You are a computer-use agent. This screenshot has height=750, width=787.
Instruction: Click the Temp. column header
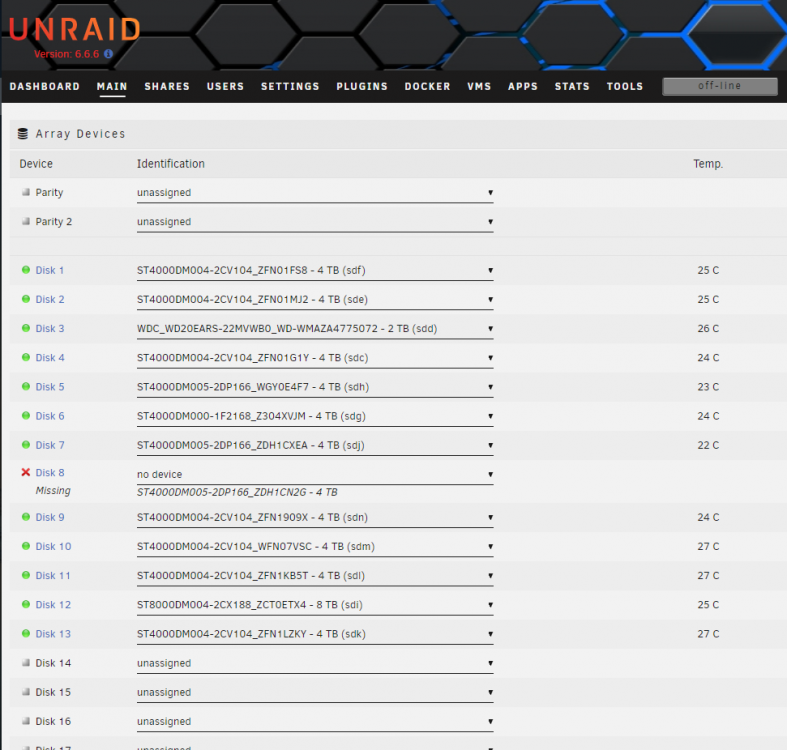(x=708, y=164)
